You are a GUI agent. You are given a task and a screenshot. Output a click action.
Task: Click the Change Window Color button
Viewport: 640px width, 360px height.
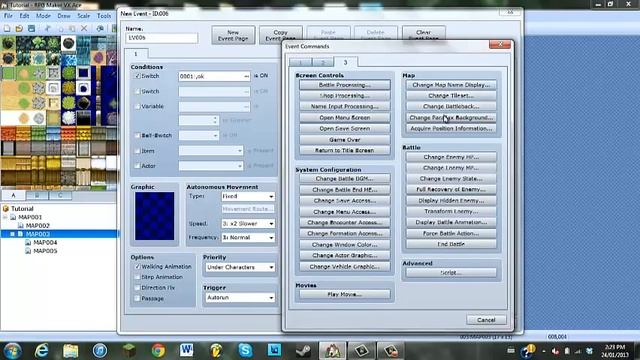(x=344, y=245)
